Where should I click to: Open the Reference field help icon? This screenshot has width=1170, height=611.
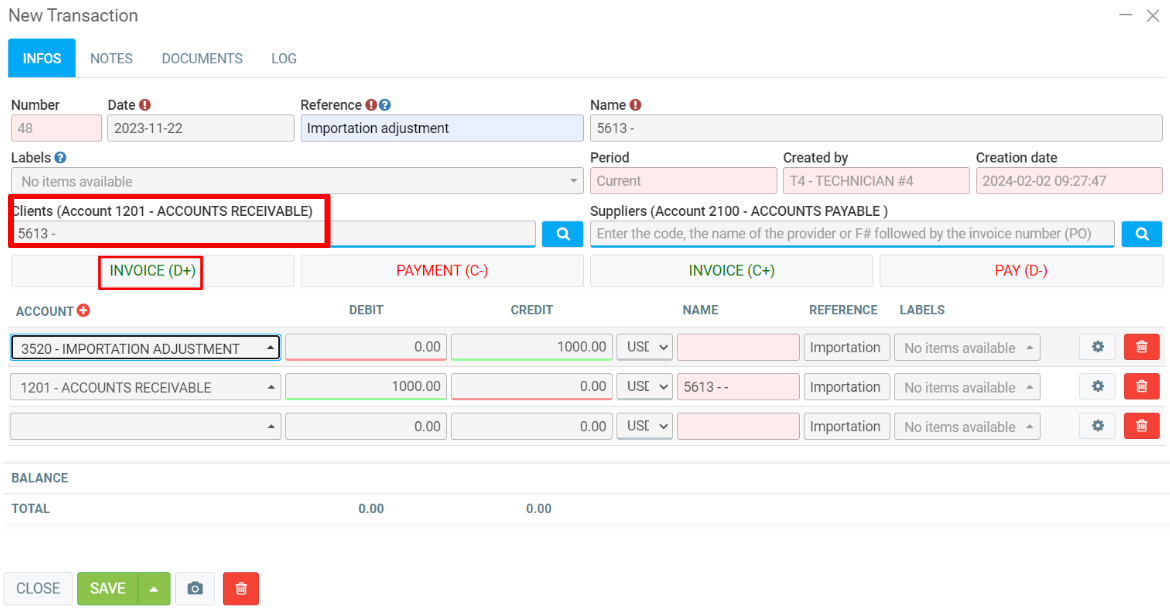tap(385, 105)
